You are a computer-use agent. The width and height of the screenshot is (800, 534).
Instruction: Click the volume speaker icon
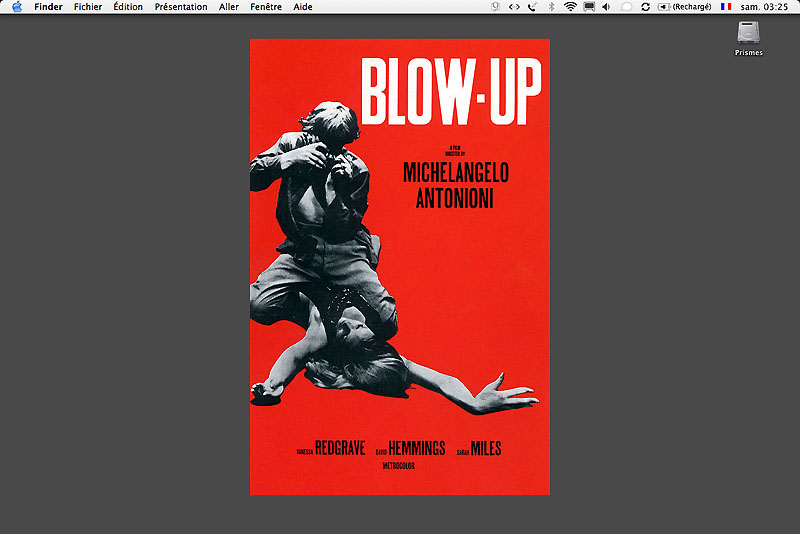coord(607,7)
